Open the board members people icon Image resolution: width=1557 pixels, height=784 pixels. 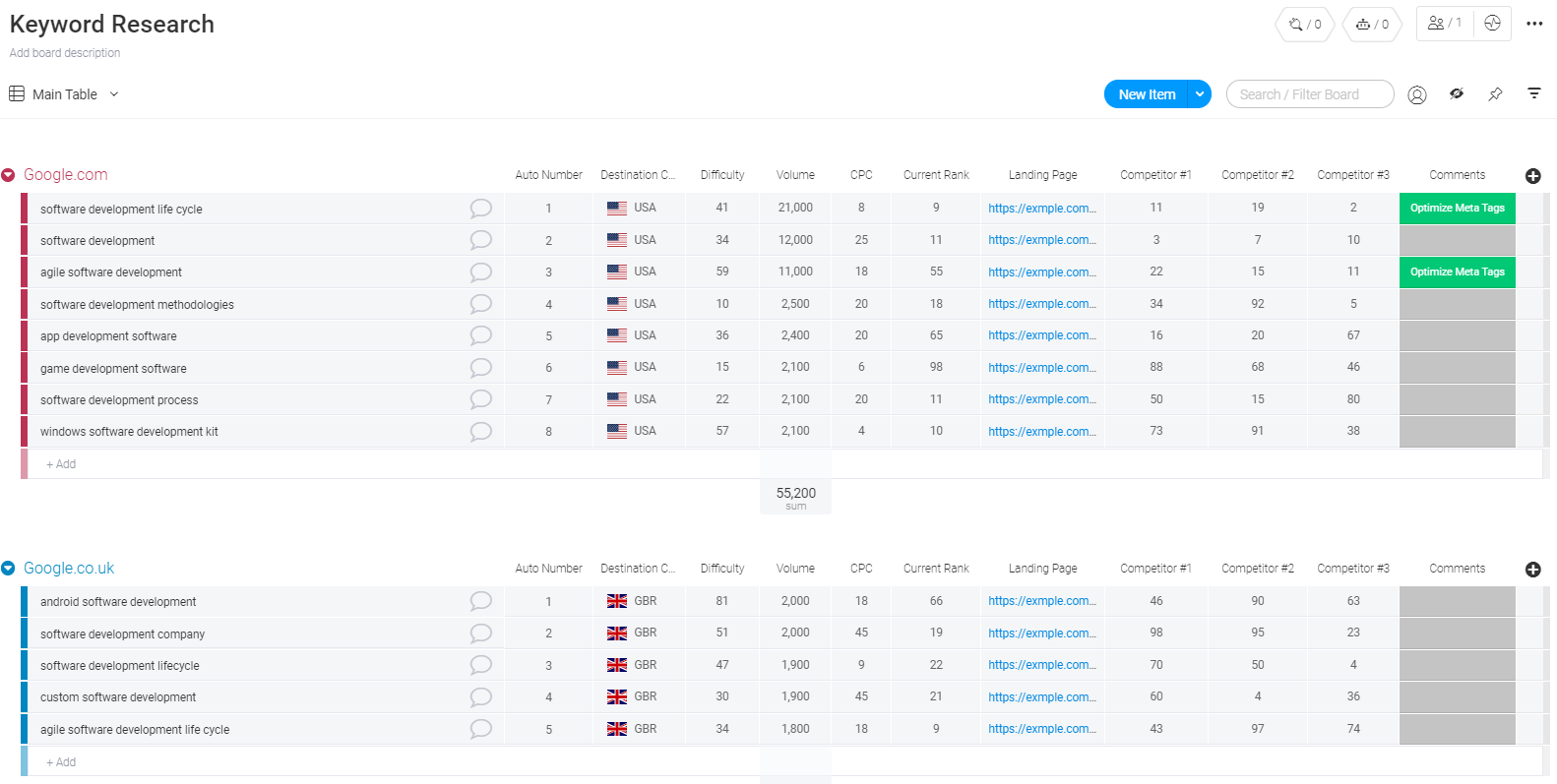1444,23
